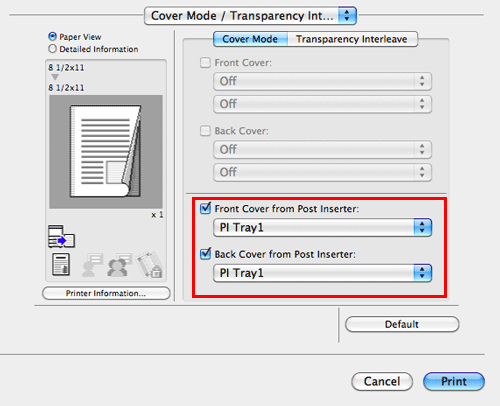500x406 pixels.
Task: Click the paper preview page thumbnail
Action: 106,152
